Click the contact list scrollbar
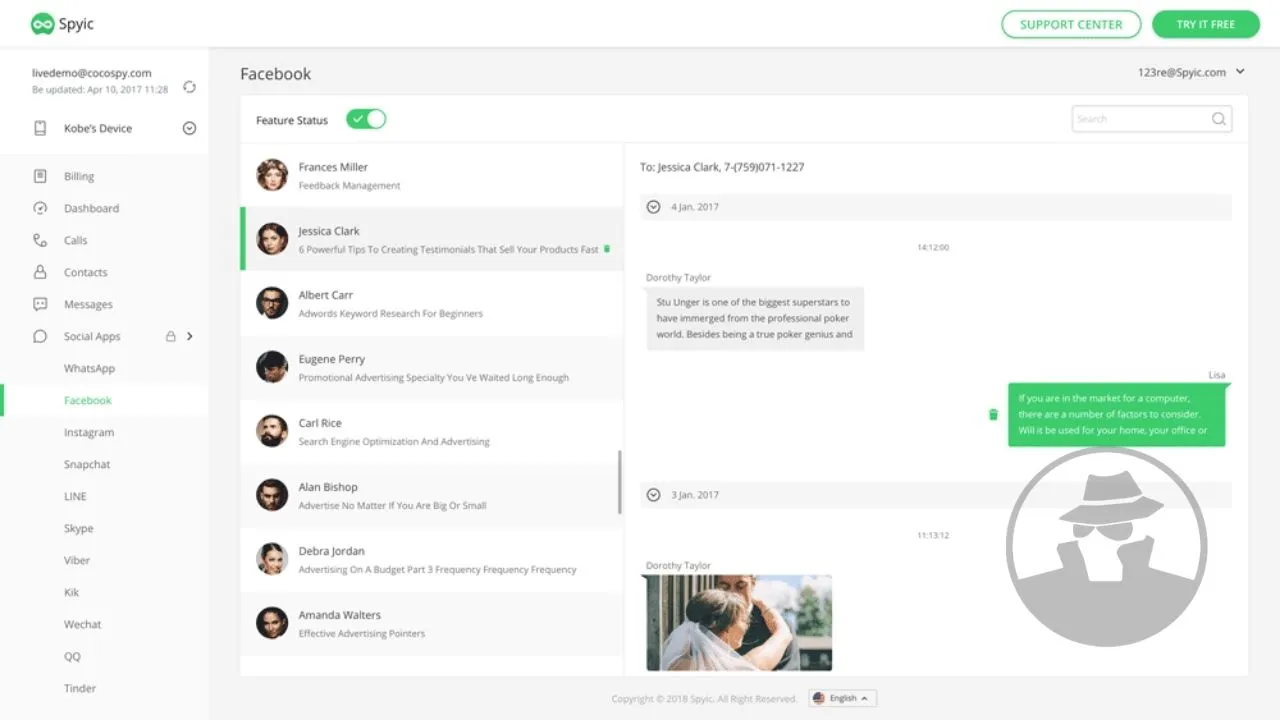The height and width of the screenshot is (720, 1280). (x=620, y=482)
